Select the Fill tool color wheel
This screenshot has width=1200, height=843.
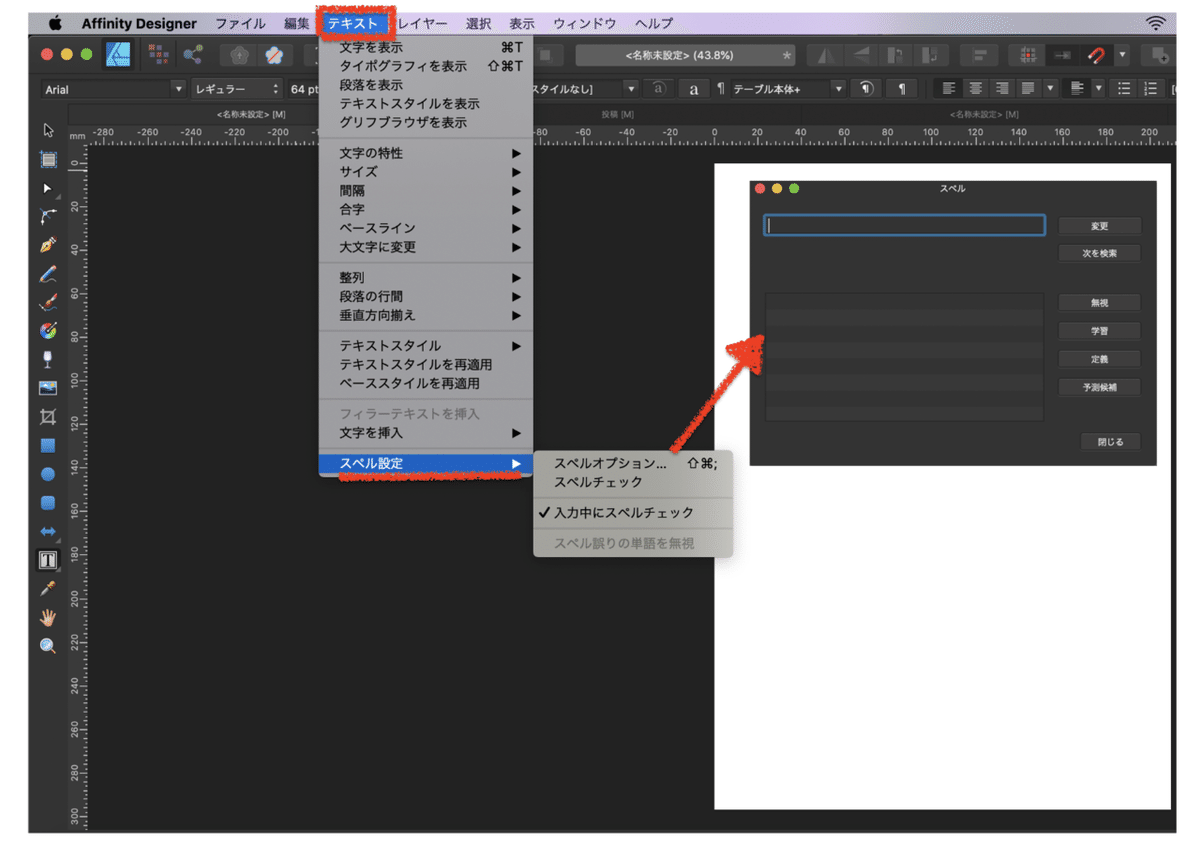[x=48, y=331]
